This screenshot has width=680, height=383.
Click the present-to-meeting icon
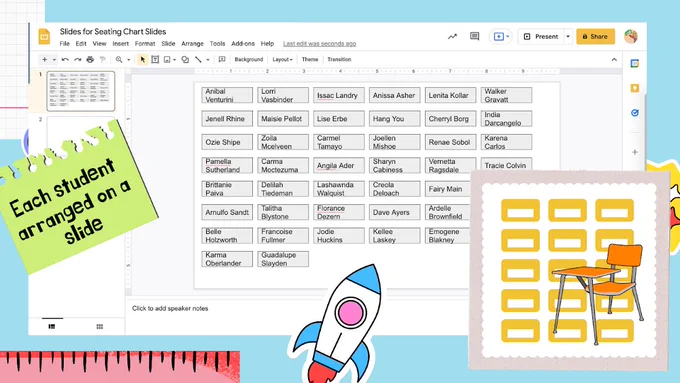pos(498,36)
